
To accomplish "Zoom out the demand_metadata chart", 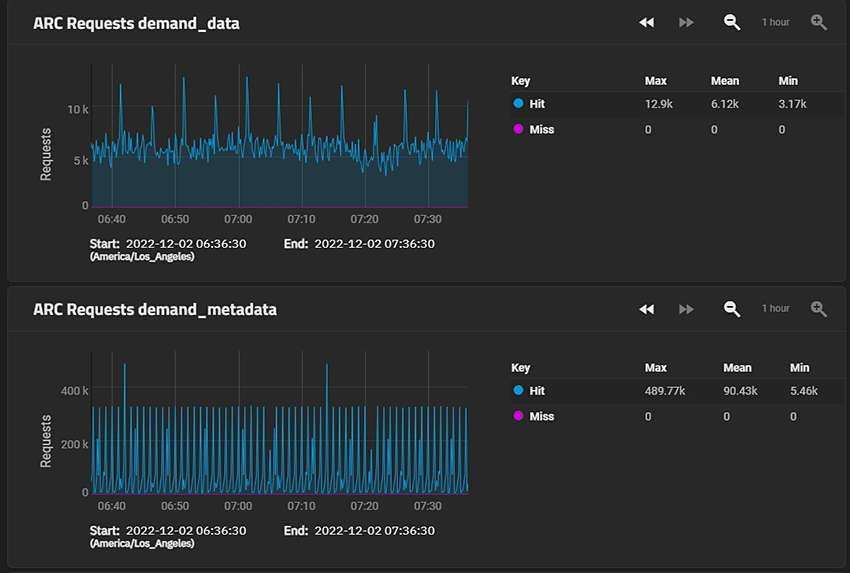I will [732, 309].
